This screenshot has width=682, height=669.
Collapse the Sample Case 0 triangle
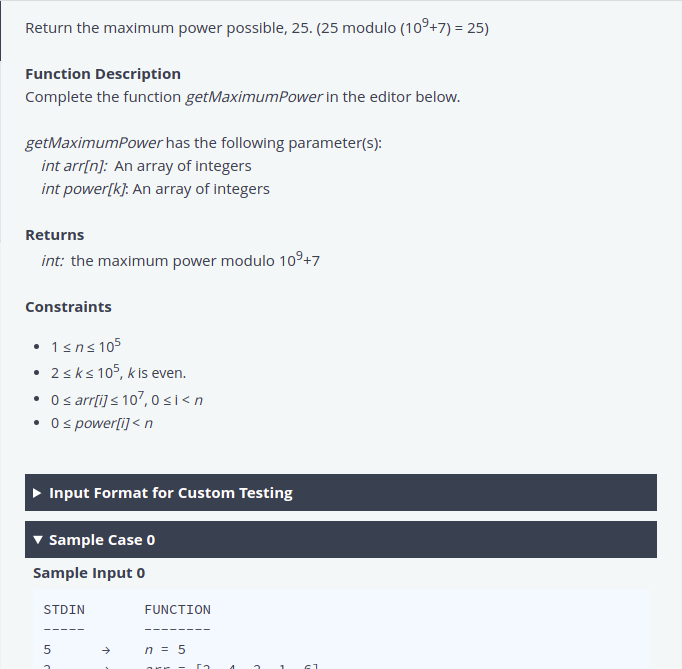click(38, 540)
